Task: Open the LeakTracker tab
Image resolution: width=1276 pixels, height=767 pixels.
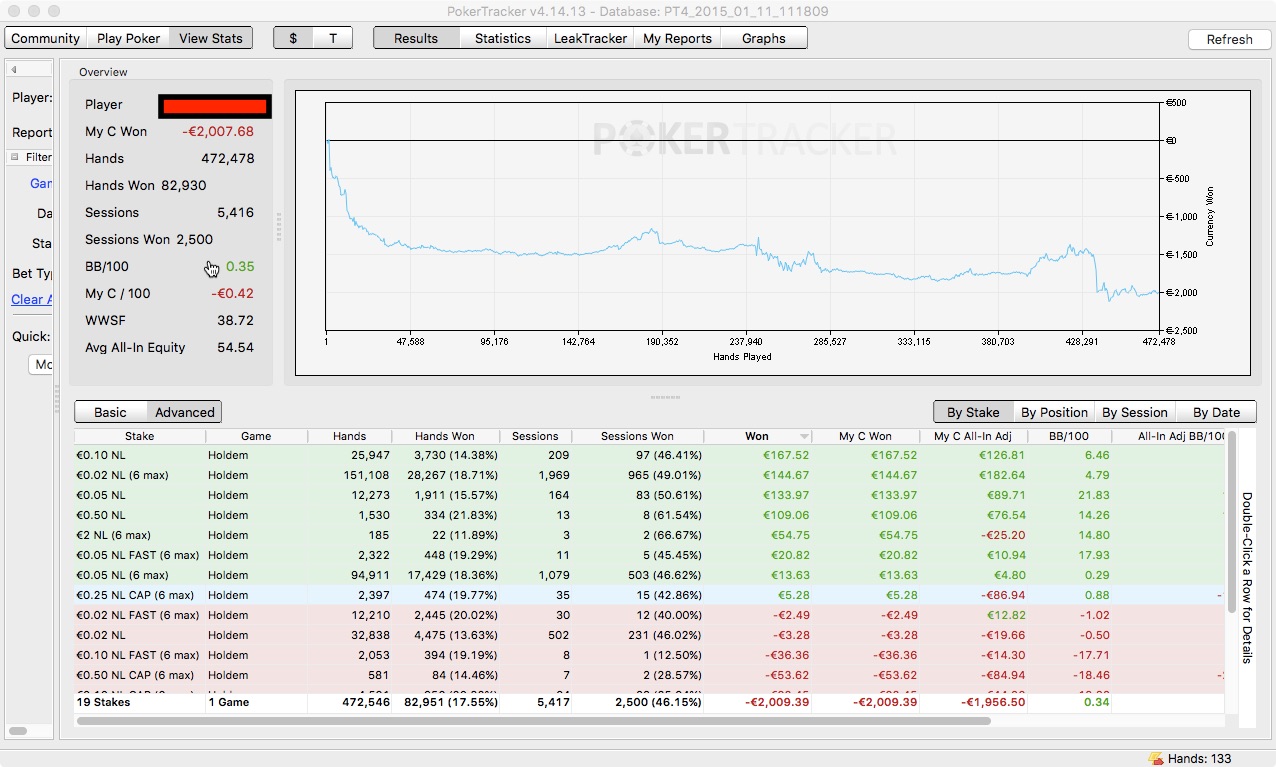Action: click(x=590, y=38)
